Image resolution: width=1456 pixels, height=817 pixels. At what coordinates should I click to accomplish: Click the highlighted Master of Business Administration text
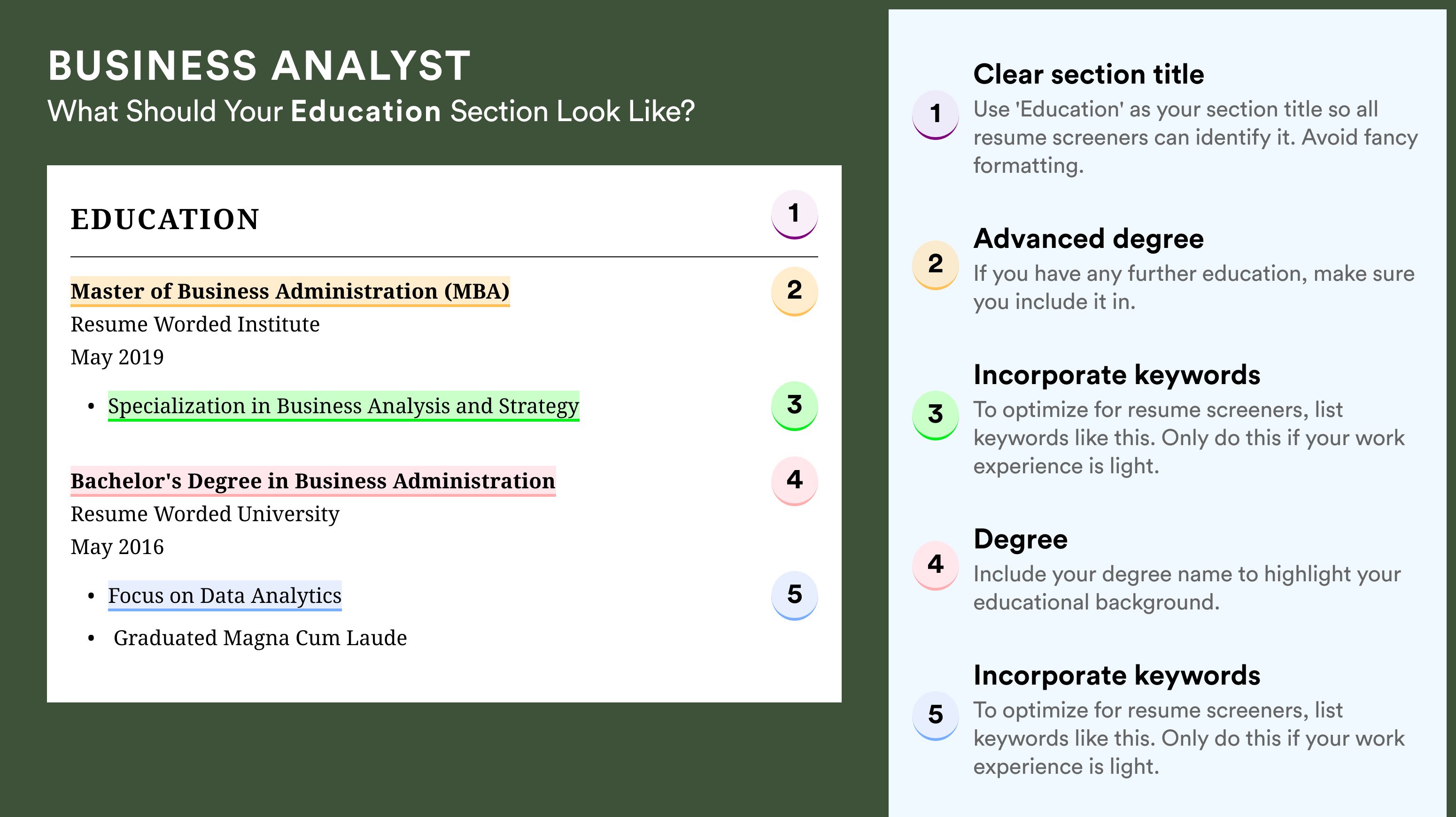point(290,292)
